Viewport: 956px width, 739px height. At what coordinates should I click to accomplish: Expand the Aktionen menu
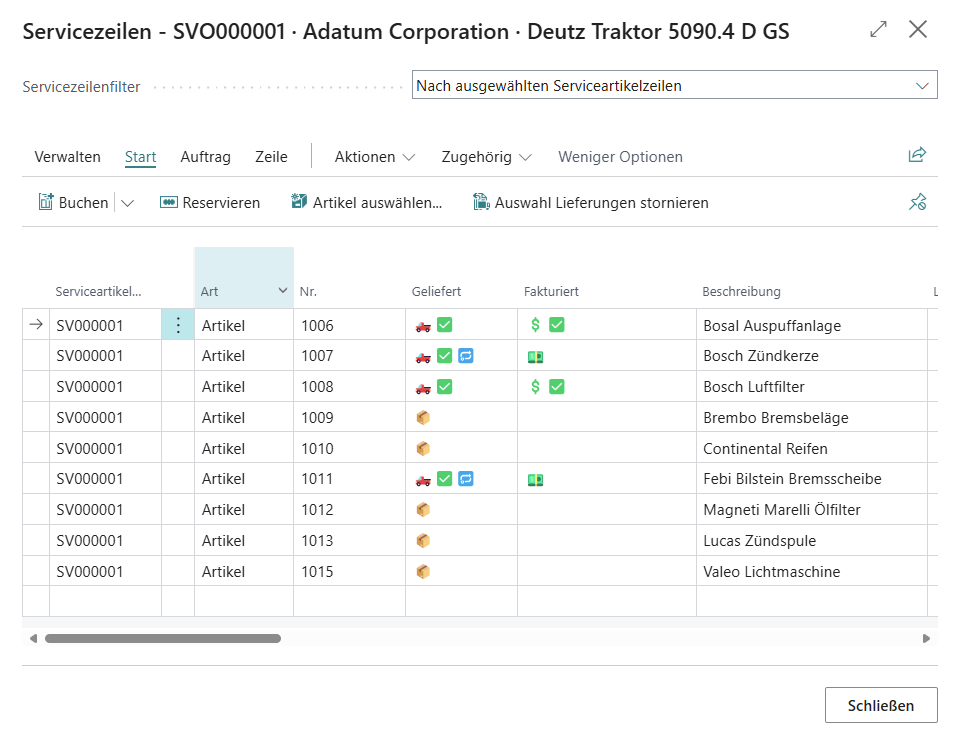tap(374, 157)
